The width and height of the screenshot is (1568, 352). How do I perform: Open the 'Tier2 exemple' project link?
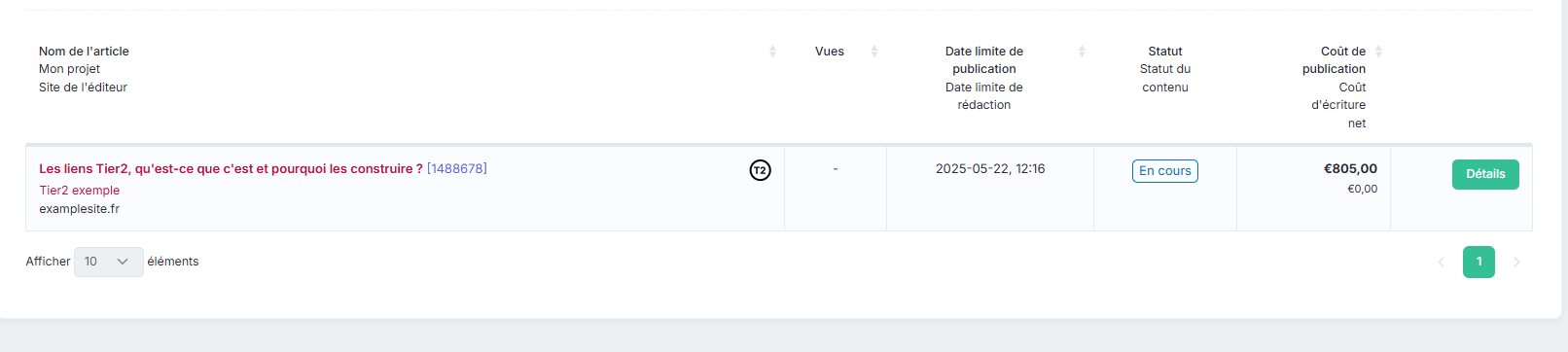(80, 191)
